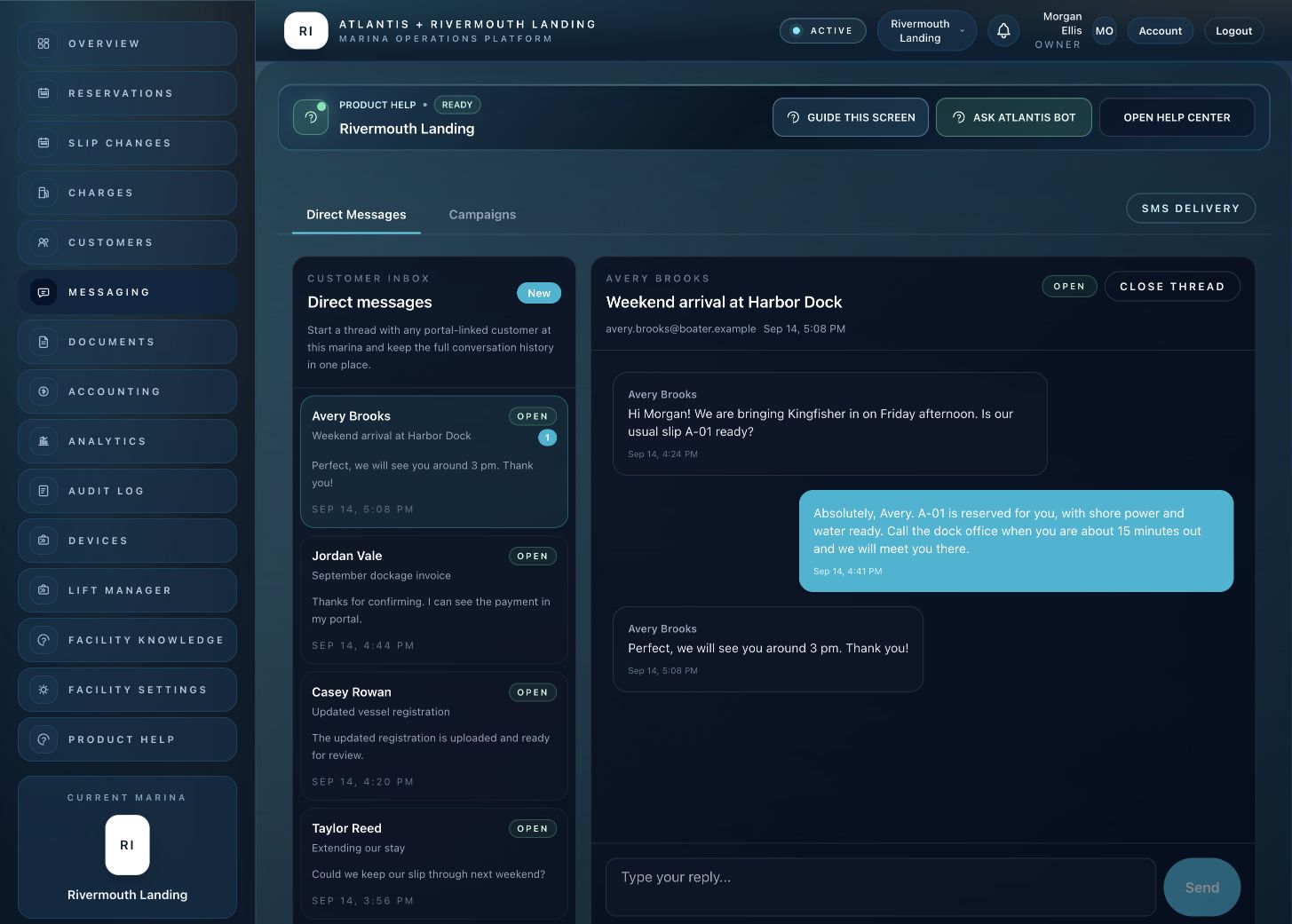Close the Avery Brooks thread
Image resolution: width=1292 pixels, height=924 pixels.
tap(1172, 287)
